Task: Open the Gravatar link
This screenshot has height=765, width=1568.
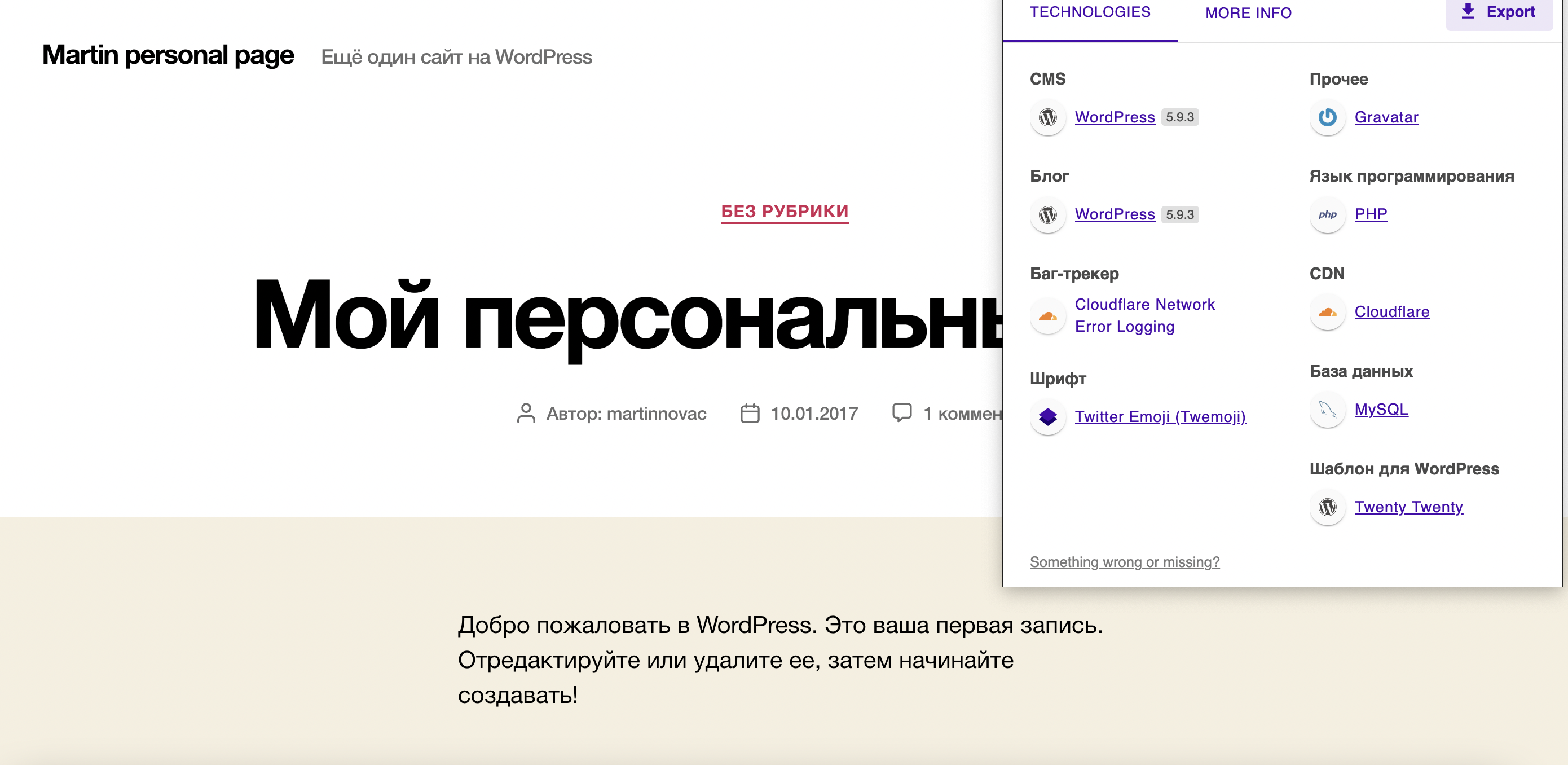Action: [1386, 117]
